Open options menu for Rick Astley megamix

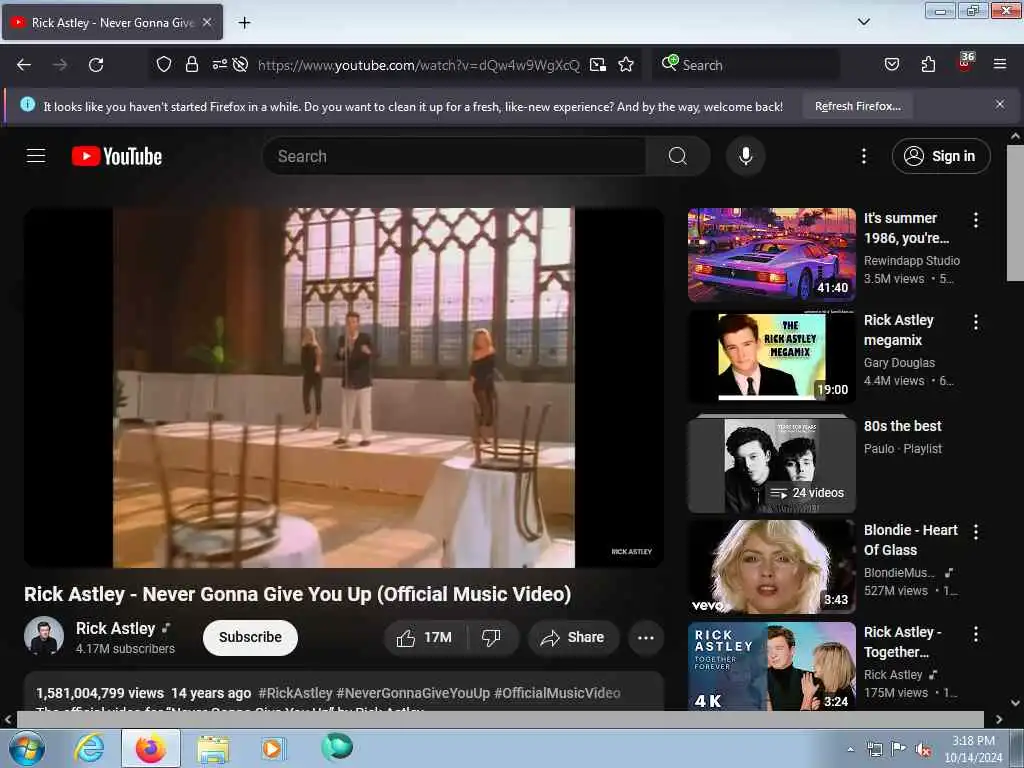coord(976,322)
